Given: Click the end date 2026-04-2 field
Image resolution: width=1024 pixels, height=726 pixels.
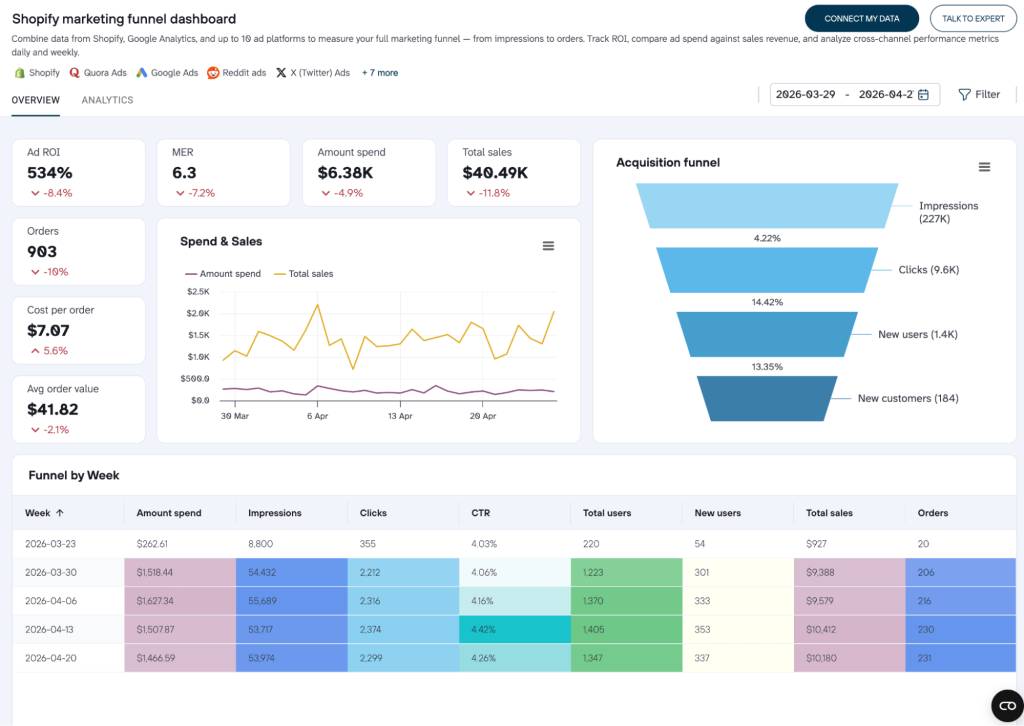Looking at the screenshot, I should (885, 95).
